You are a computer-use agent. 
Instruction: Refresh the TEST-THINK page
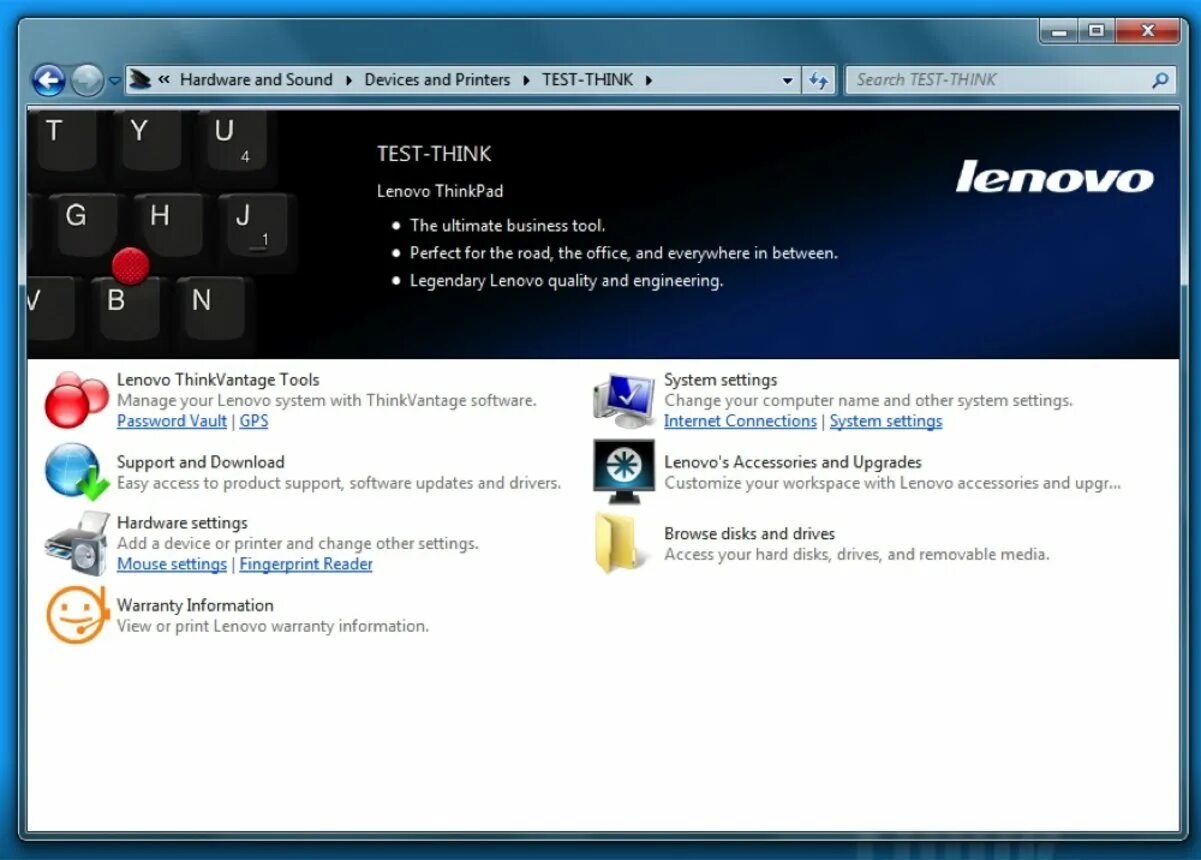point(819,79)
